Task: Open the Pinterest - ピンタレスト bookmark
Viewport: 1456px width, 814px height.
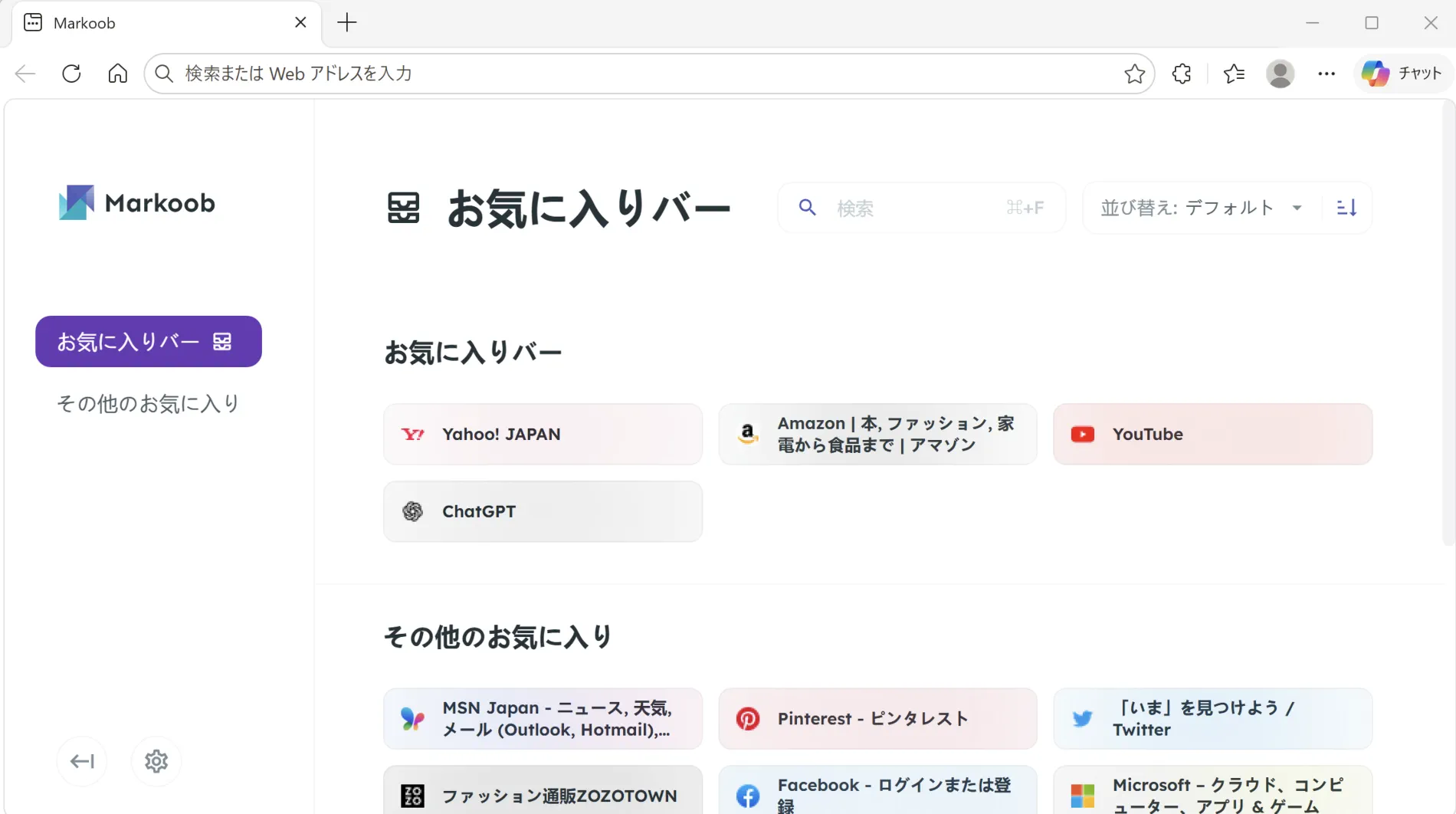Action: click(x=878, y=718)
